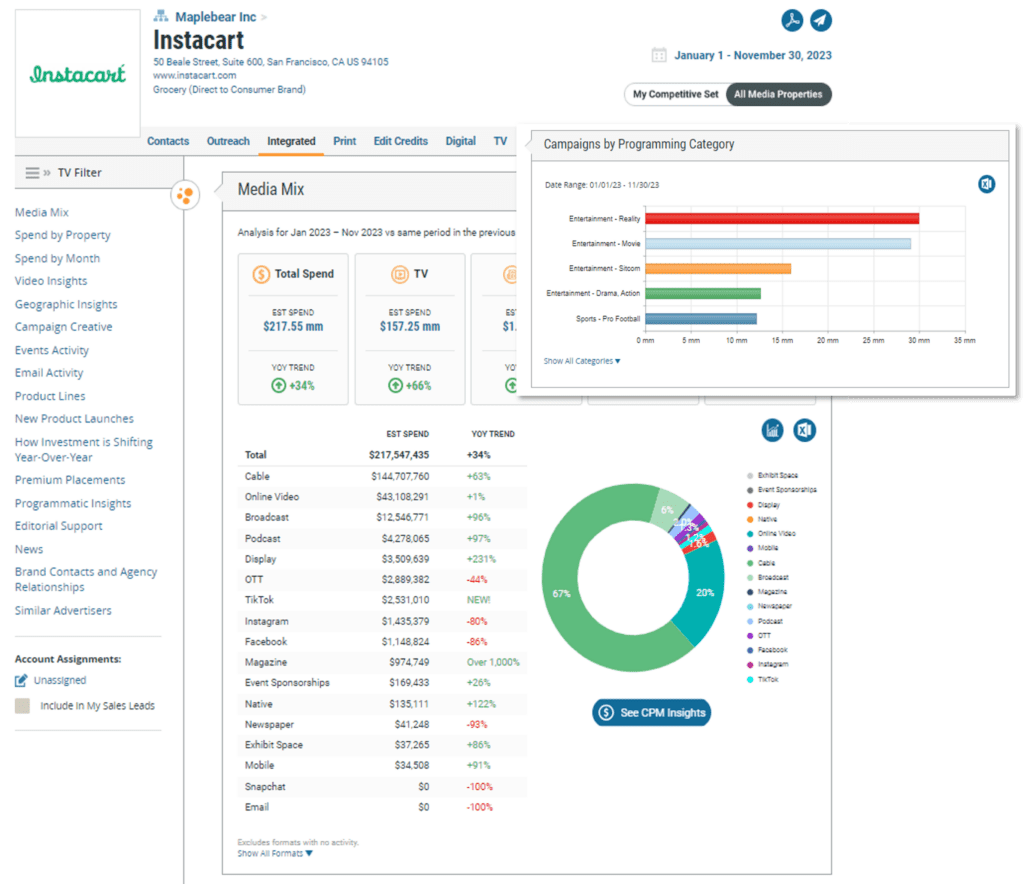Open Geographic Insights section
Image resolution: width=1024 pixels, height=884 pixels.
[66, 304]
